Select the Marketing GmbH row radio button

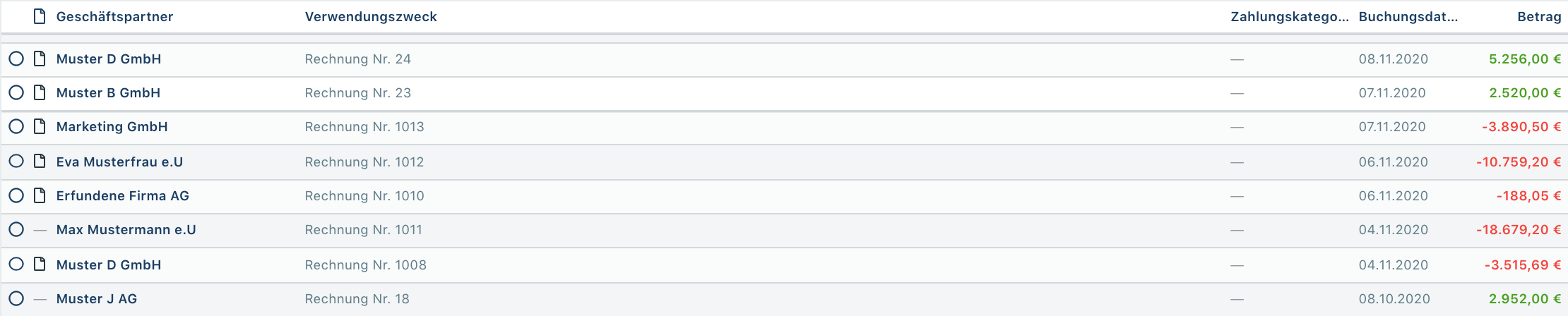tap(16, 126)
